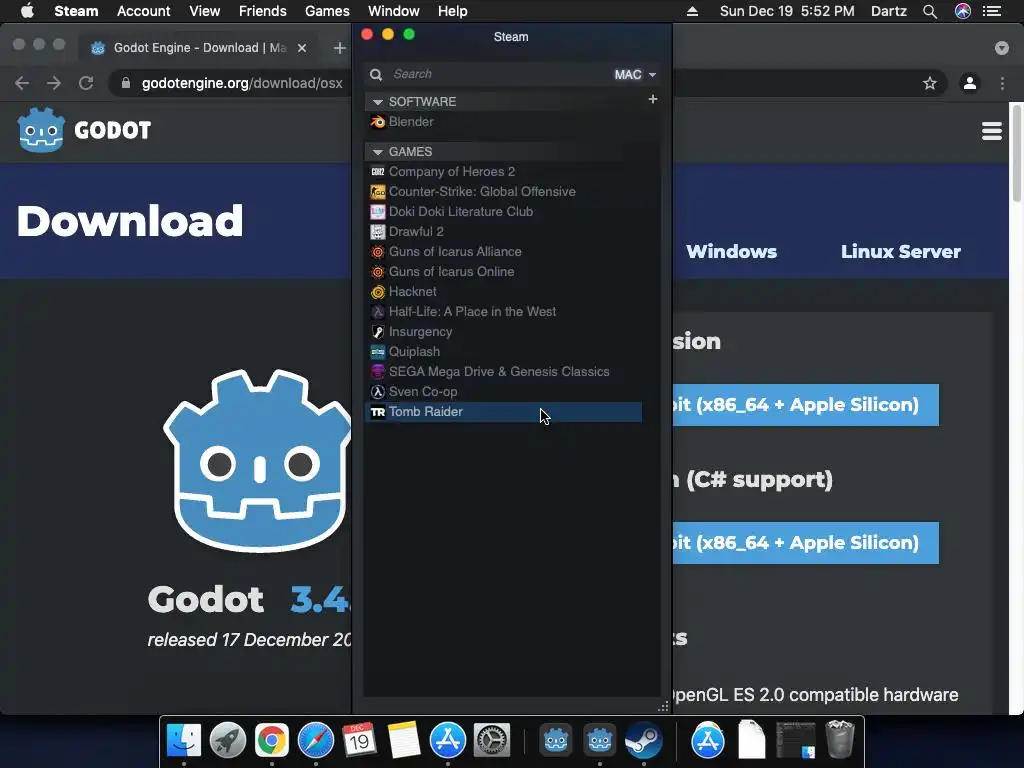
Task: Click the Godot logo in the site header
Action: click(x=84, y=130)
